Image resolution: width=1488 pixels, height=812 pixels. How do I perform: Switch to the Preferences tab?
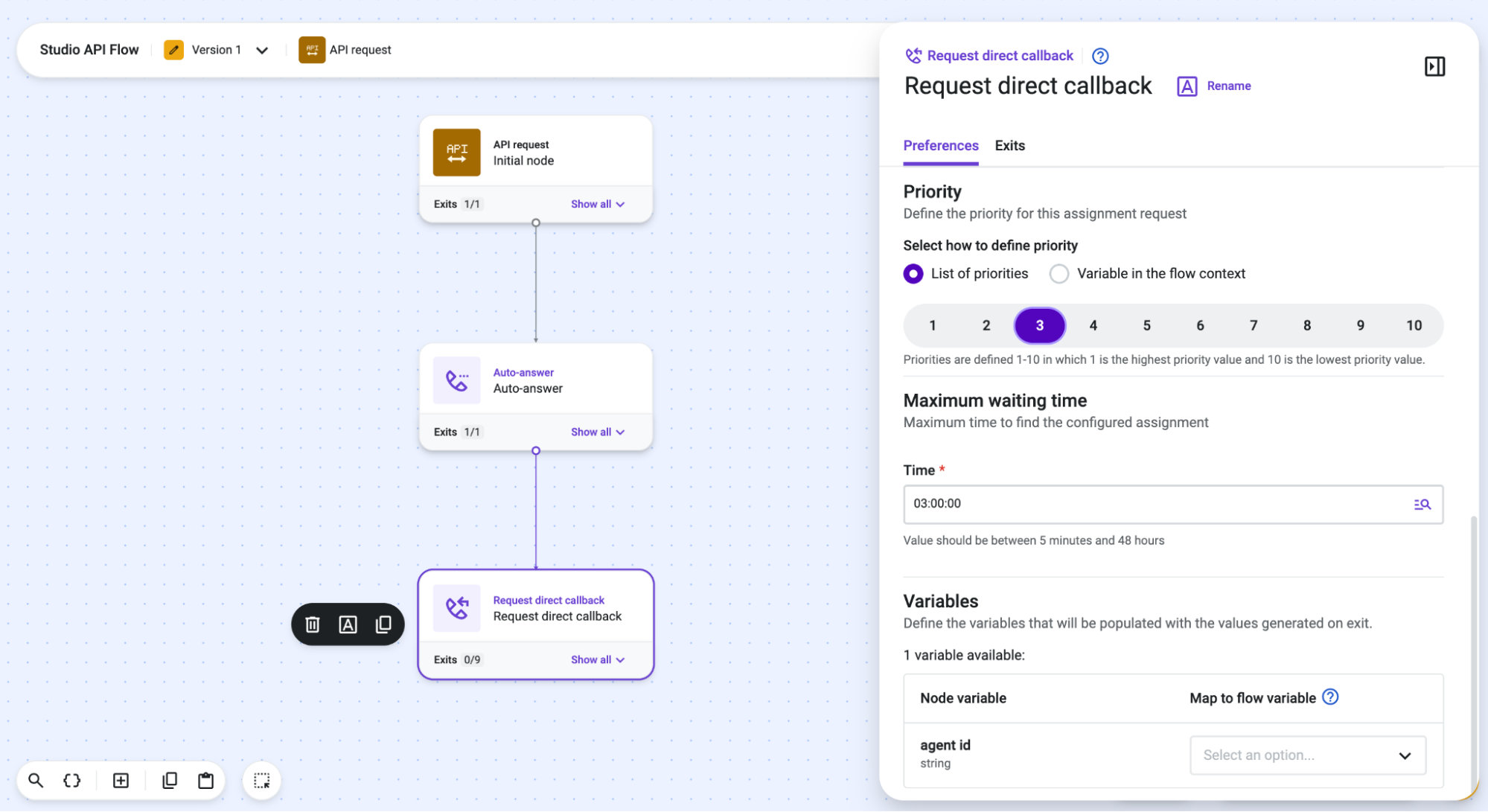coord(941,146)
